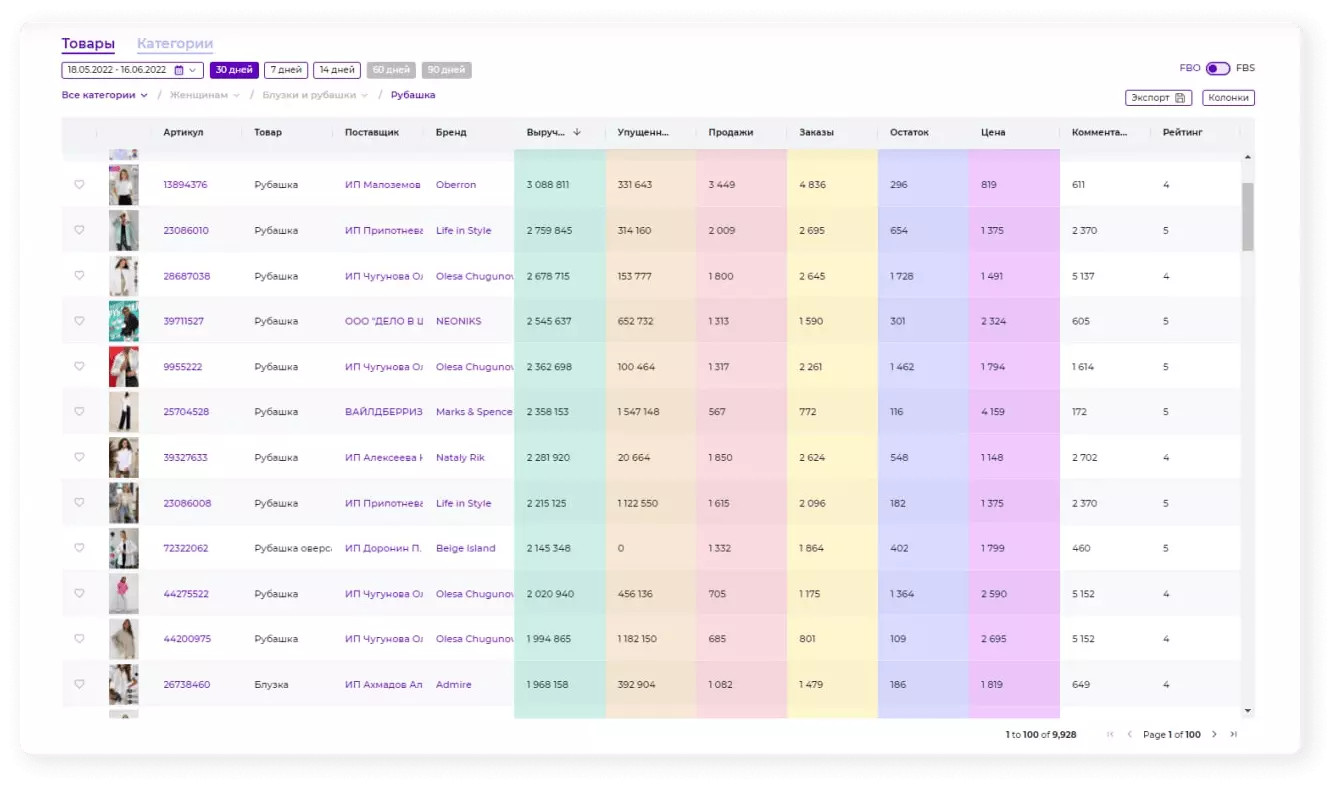
Task: Open product thumbnail for item 39711527
Action: [x=124, y=321]
